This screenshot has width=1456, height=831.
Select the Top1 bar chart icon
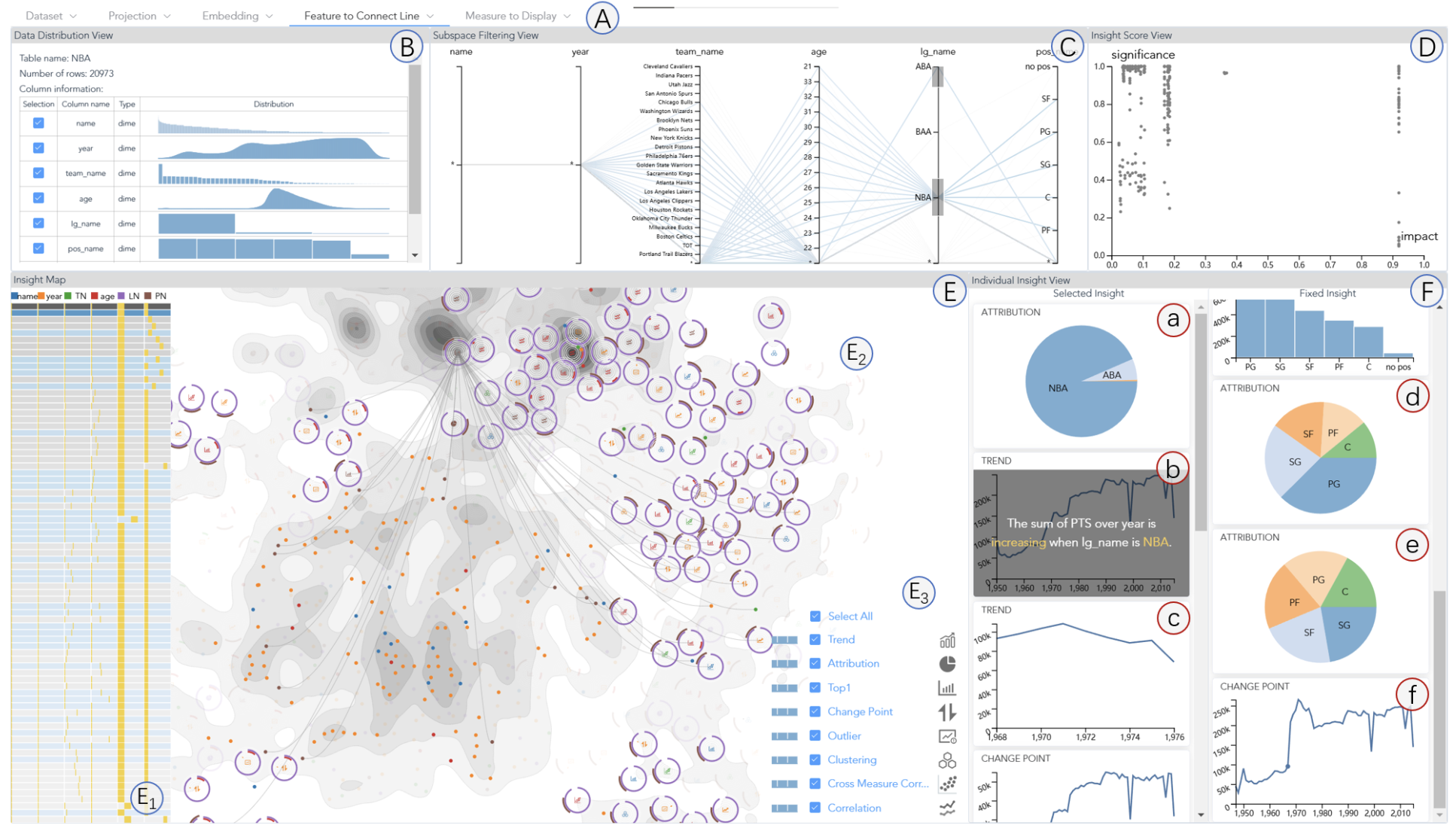[947, 687]
